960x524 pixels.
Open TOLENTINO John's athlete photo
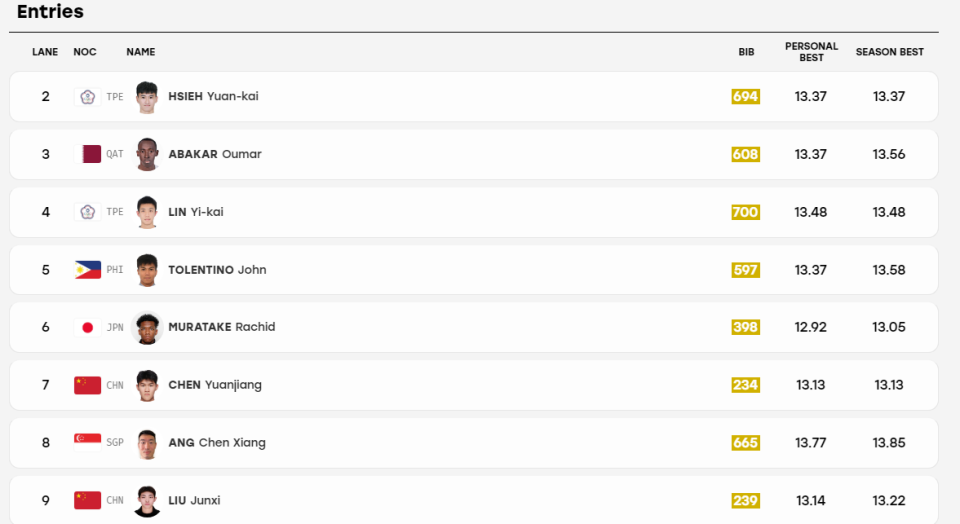[147, 270]
